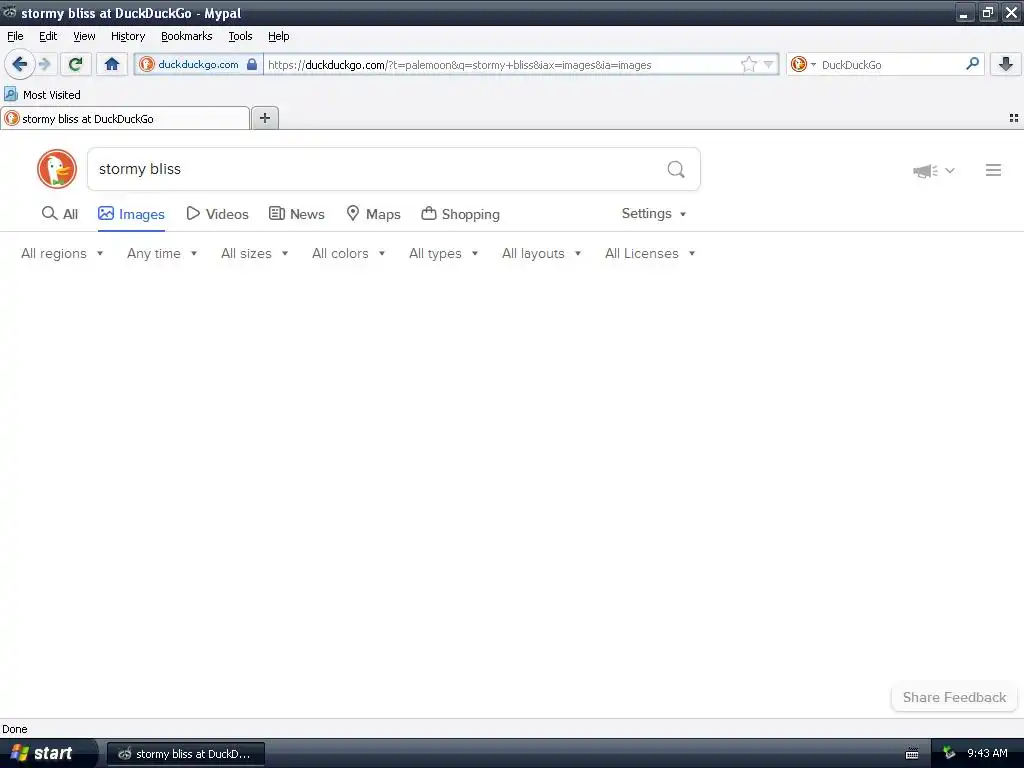Submit search with page magnifier icon

[x=676, y=170]
